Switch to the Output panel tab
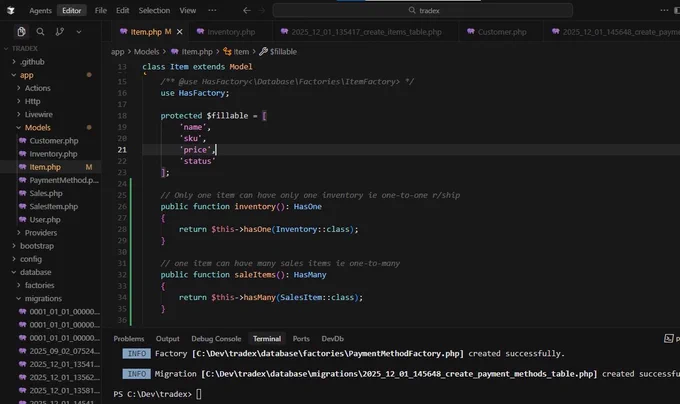 click(167, 339)
